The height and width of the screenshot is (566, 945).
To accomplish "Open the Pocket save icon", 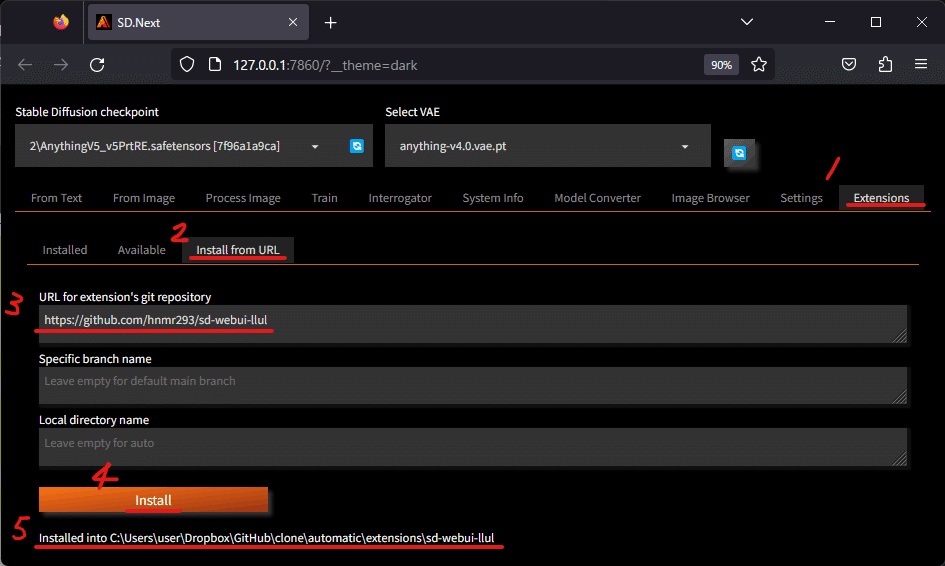I will [x=849, y=64].
